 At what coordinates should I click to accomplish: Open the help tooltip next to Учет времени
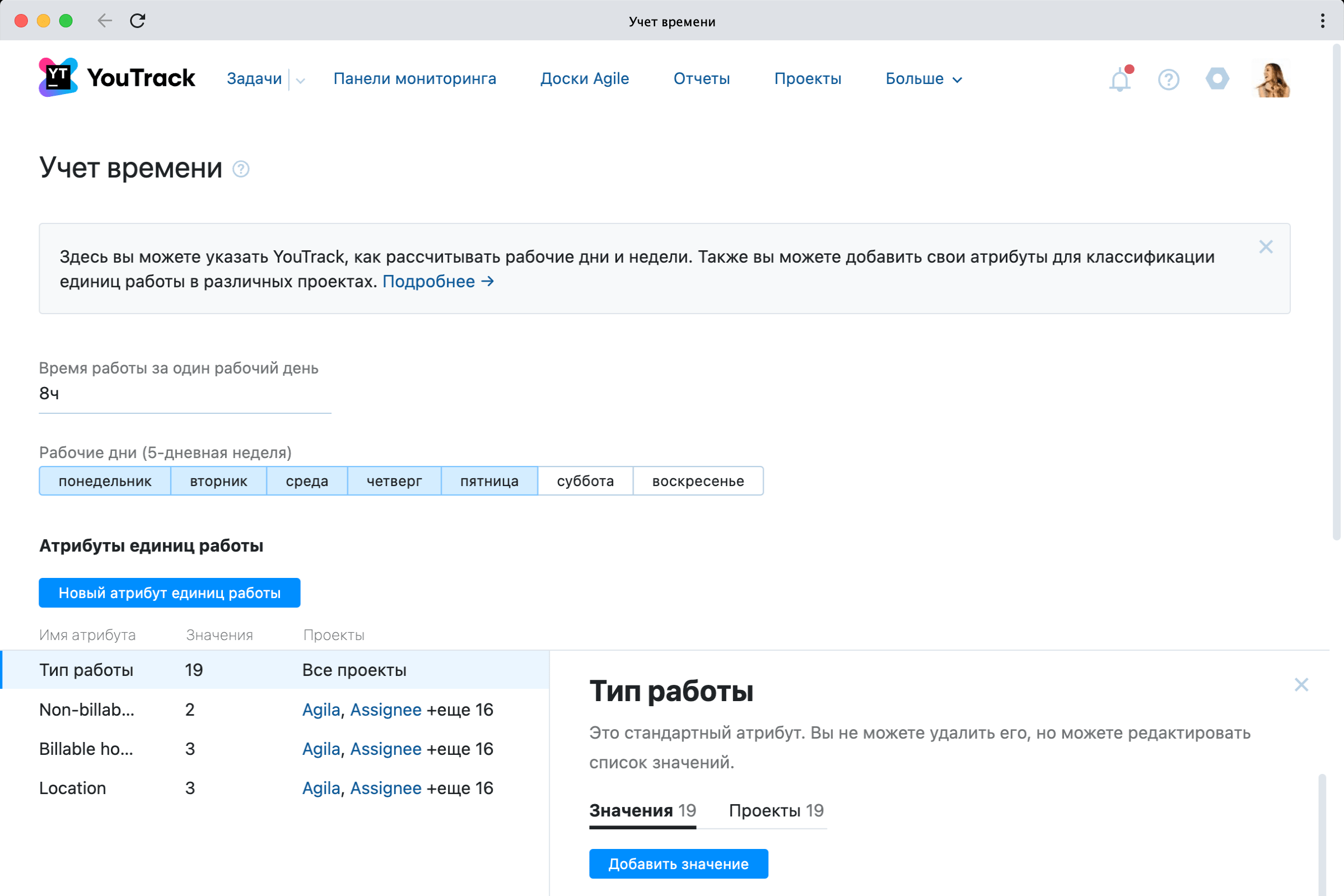240,169
